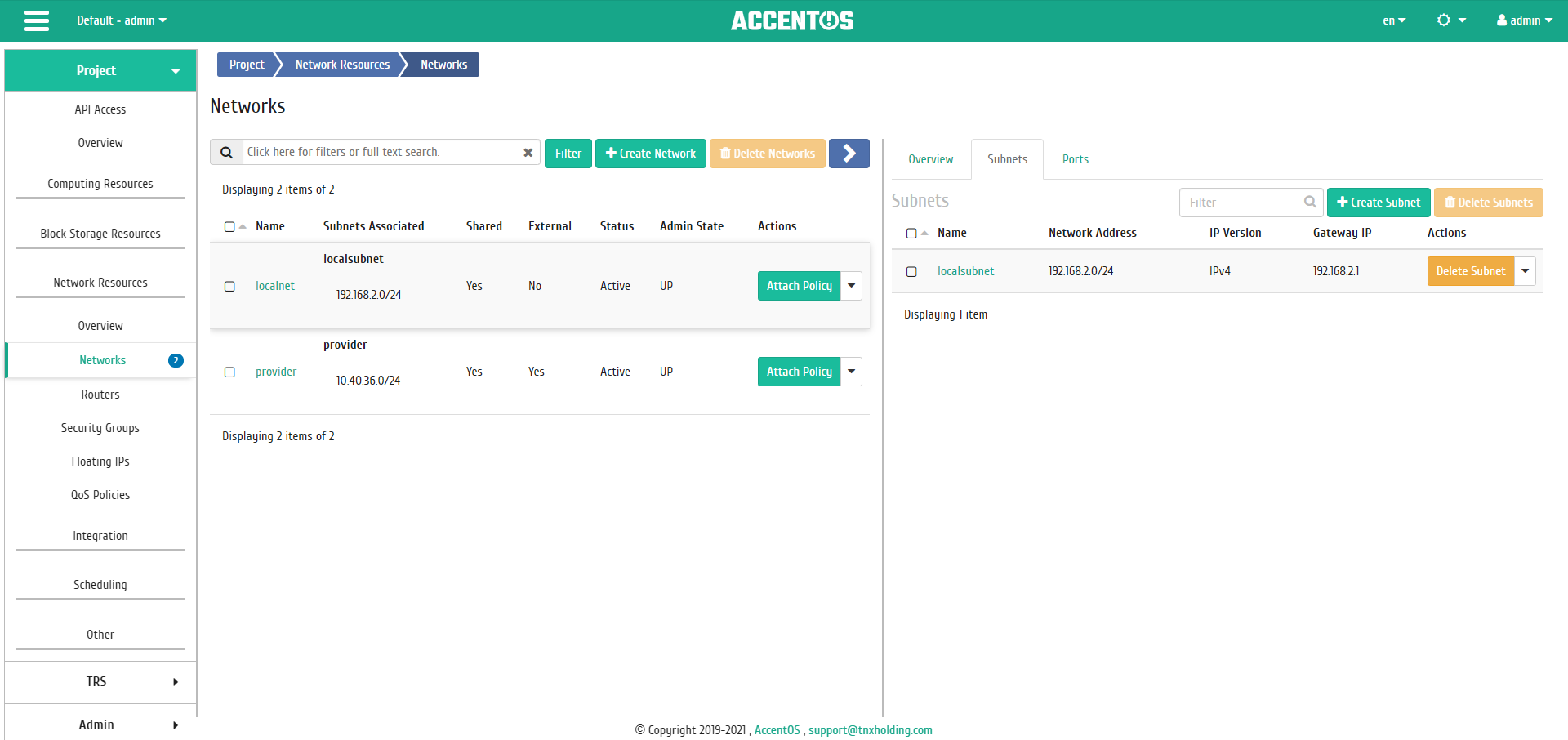Select Networks in sidebar
This screenshot has height=740, width=1568.
(102, 360)
